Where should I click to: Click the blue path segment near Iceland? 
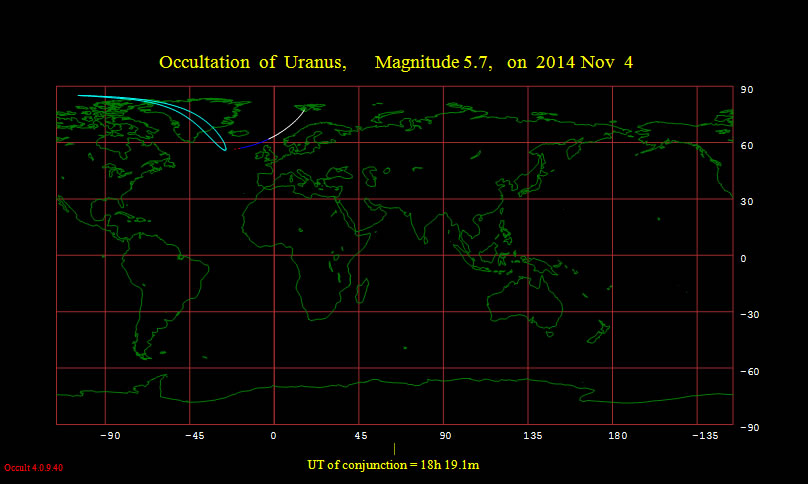255,144
